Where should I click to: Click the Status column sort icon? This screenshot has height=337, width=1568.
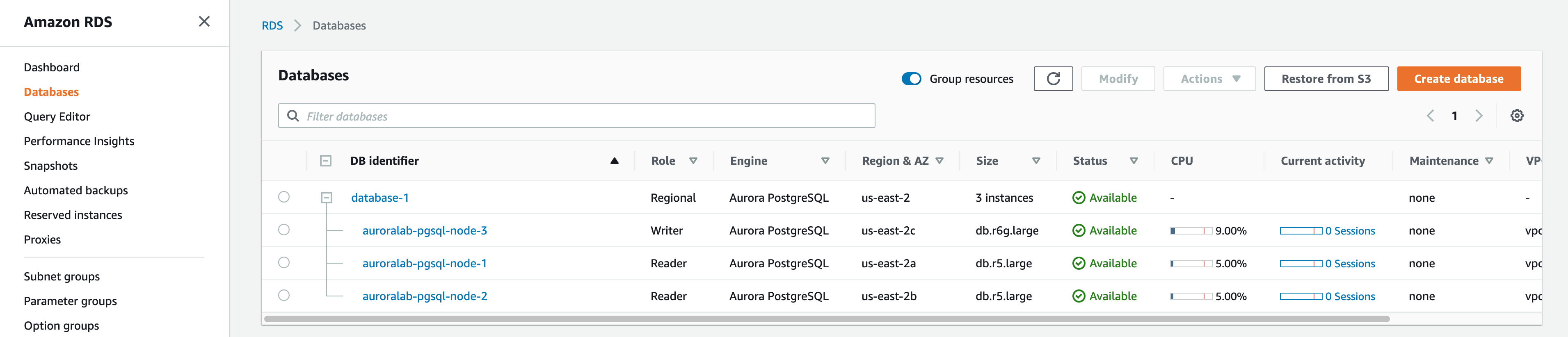[1134, 161]
